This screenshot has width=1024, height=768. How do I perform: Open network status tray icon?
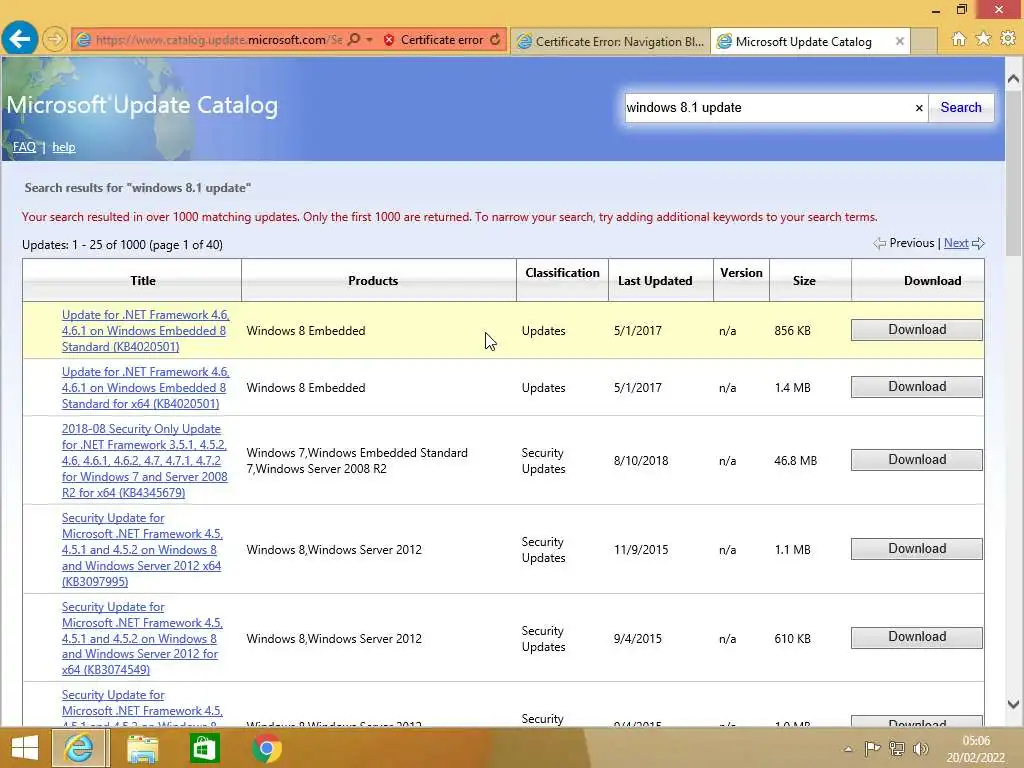pyautogui.click(x=897, y=748)
